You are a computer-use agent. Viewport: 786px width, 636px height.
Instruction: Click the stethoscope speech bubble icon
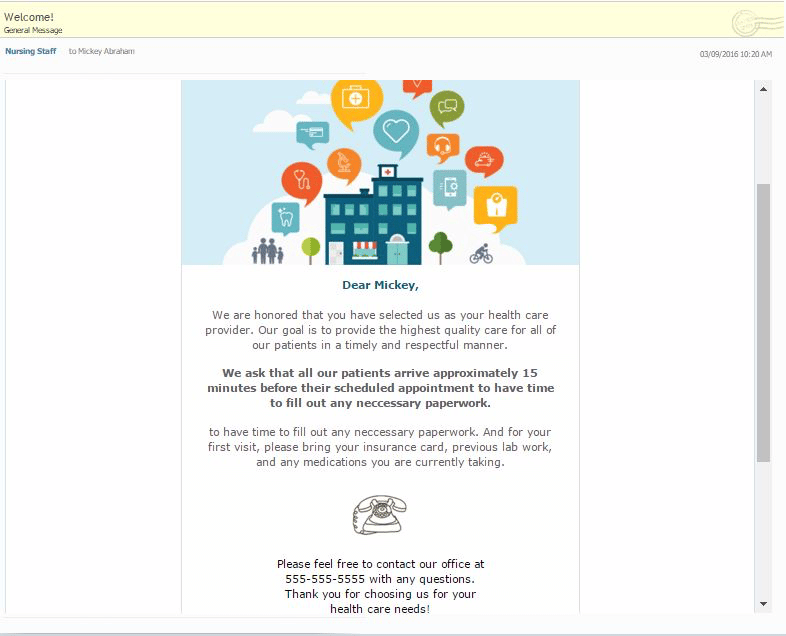tap(301, 183)
